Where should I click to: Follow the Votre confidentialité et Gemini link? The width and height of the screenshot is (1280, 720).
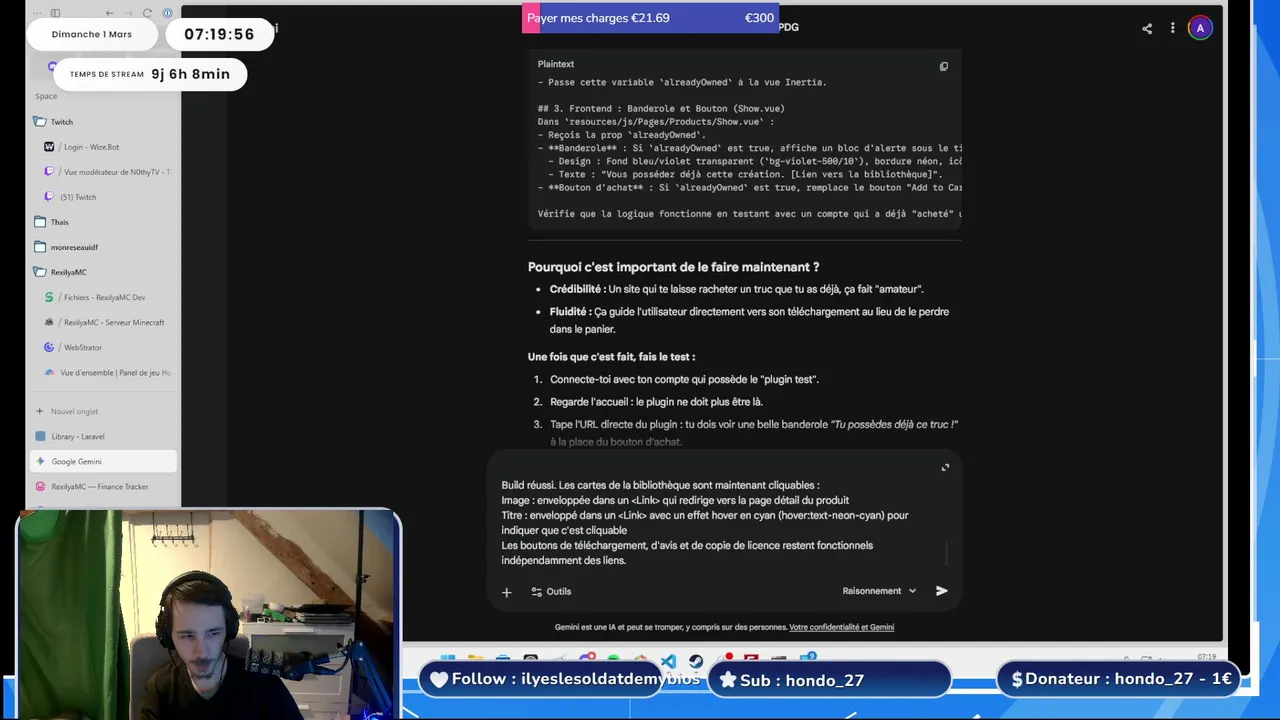[x=841, y=627]
